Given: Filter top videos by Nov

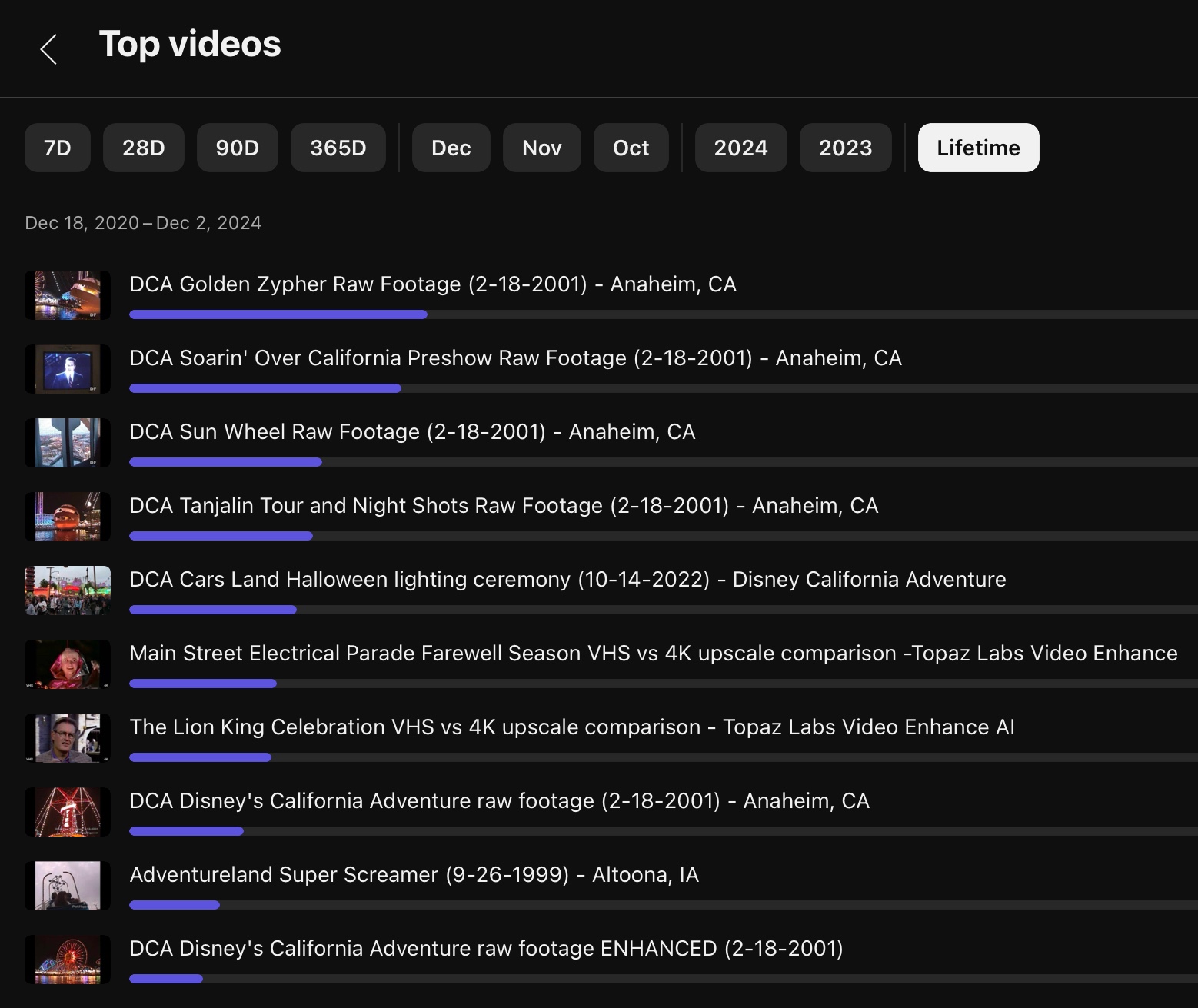Looking at the screenshot, I should pyautogui.click(x=542, y=148).
